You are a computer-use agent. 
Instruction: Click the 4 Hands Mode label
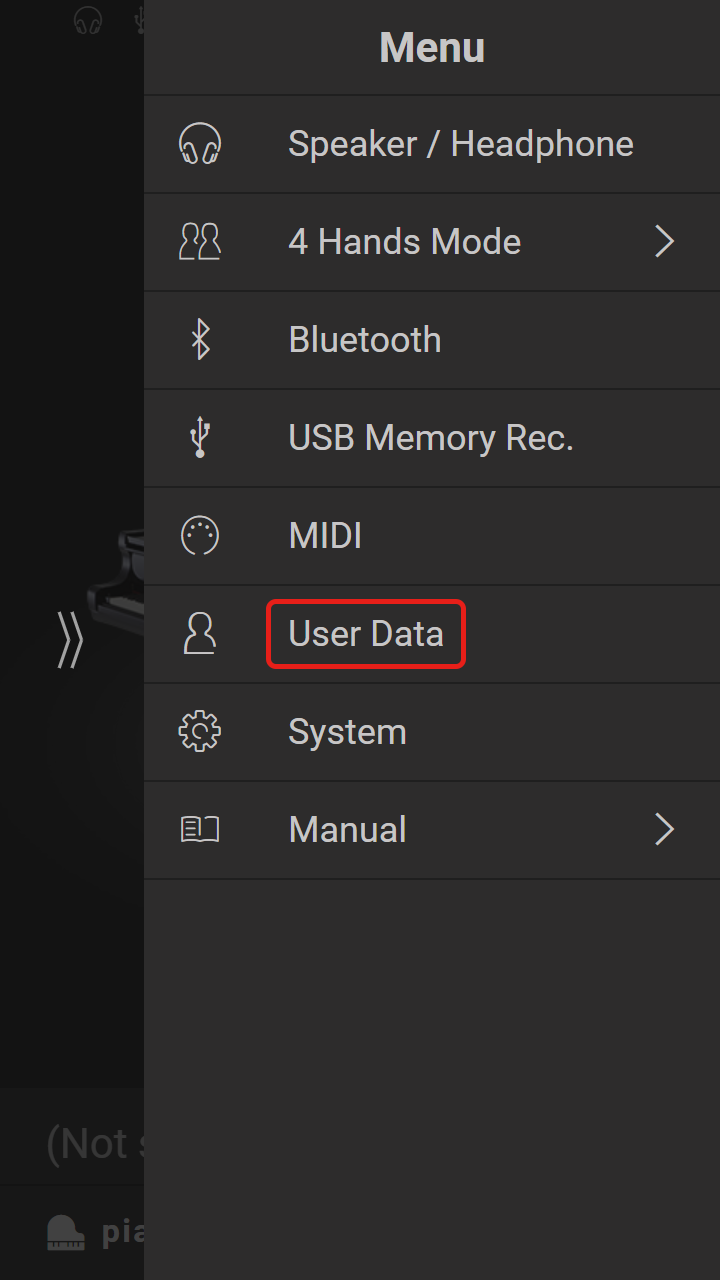tap(405, 242)
